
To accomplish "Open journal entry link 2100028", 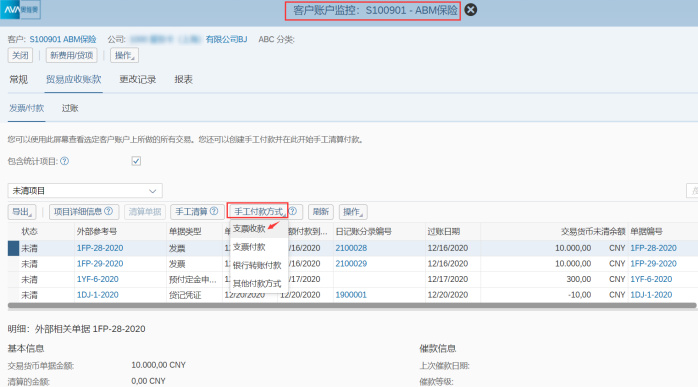I will point(351,248).
